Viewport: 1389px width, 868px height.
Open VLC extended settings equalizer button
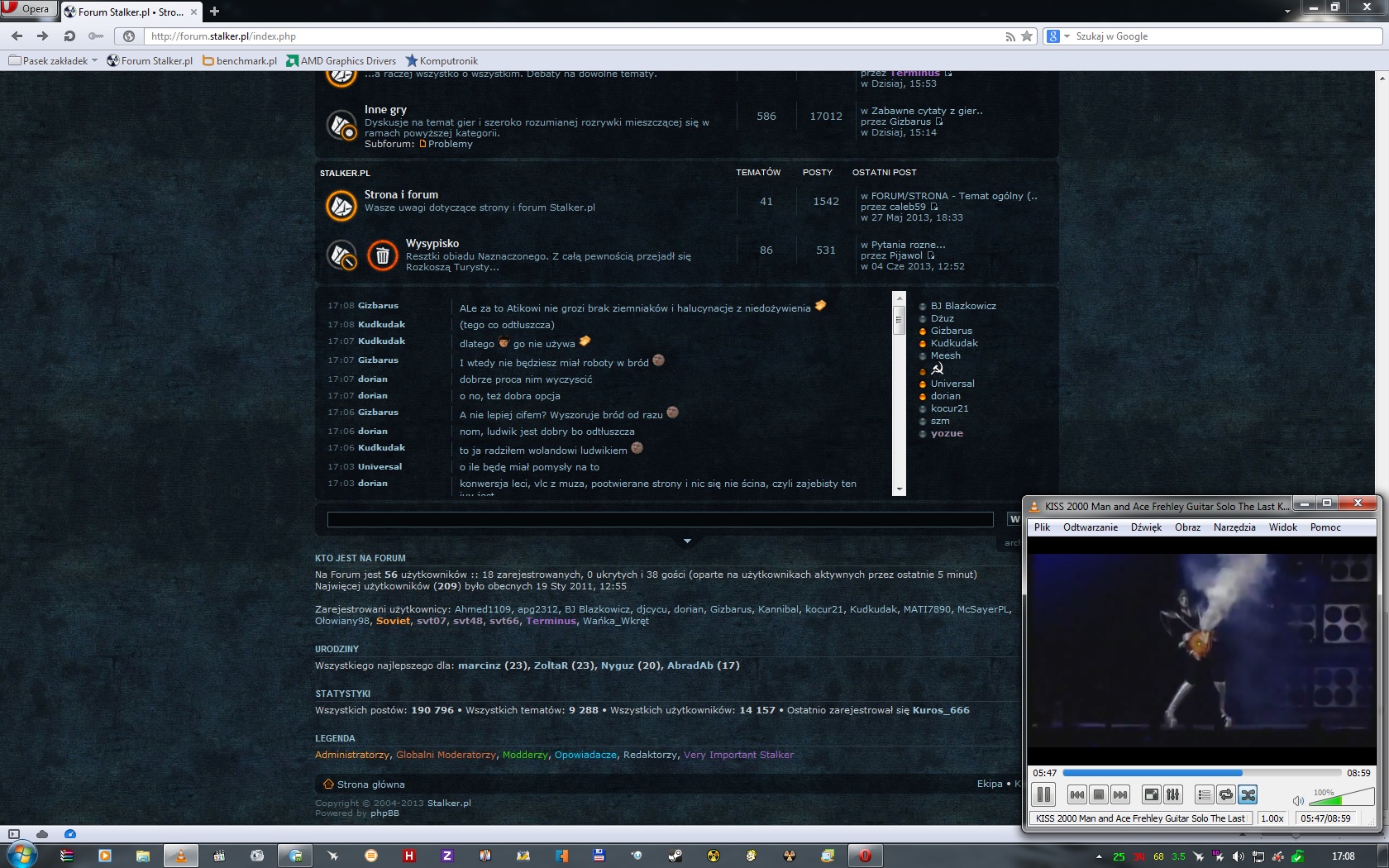tap(1172, 794)
